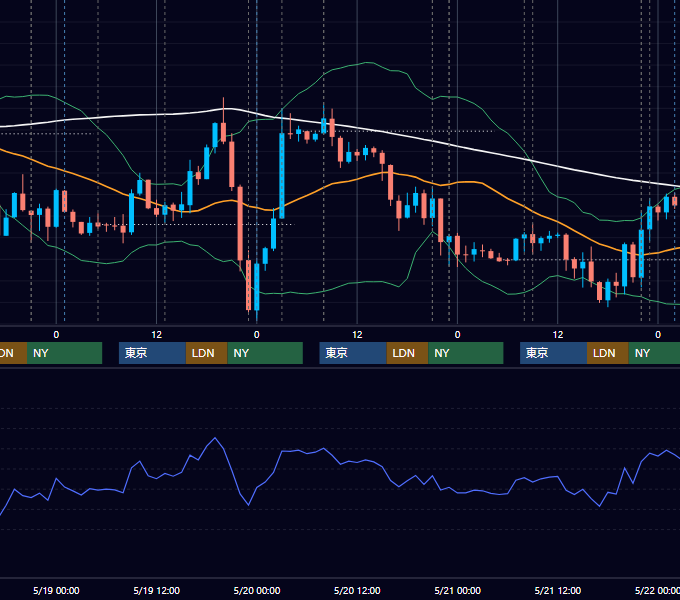Click the 5/19 12:00 date label

[x=157, y=590]
